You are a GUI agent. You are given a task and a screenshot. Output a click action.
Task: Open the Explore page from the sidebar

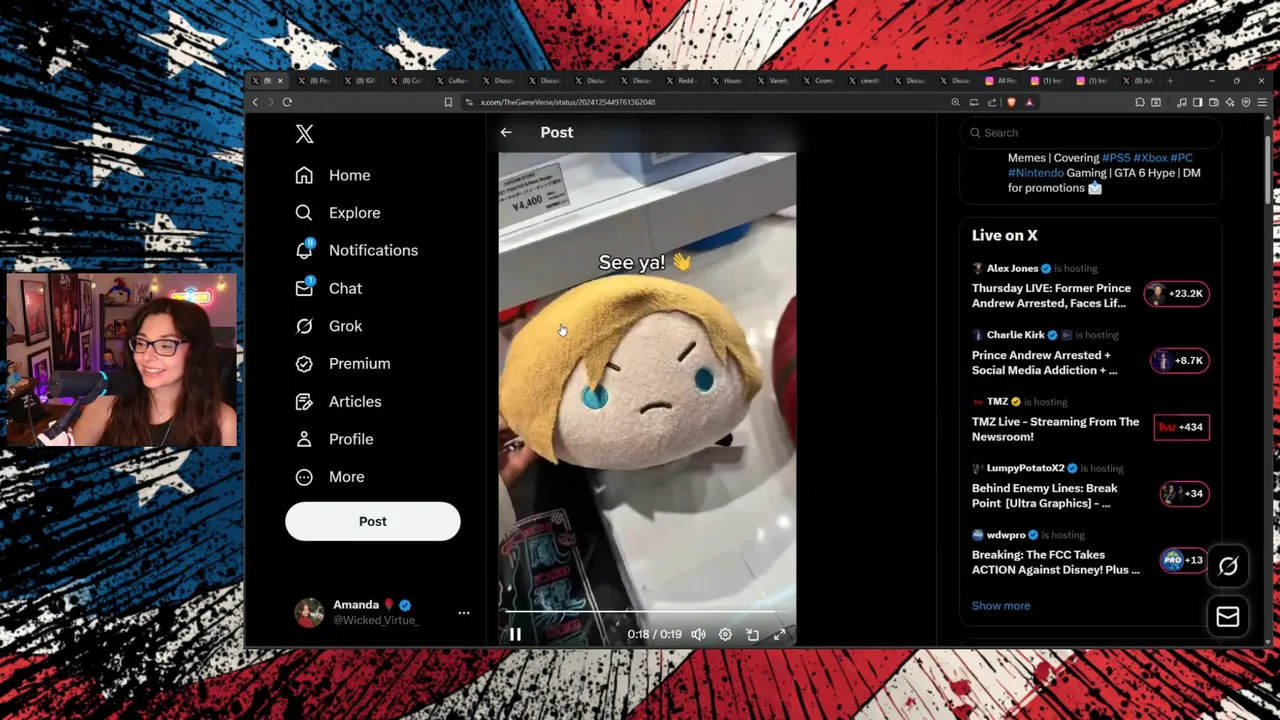coord(338,213)
